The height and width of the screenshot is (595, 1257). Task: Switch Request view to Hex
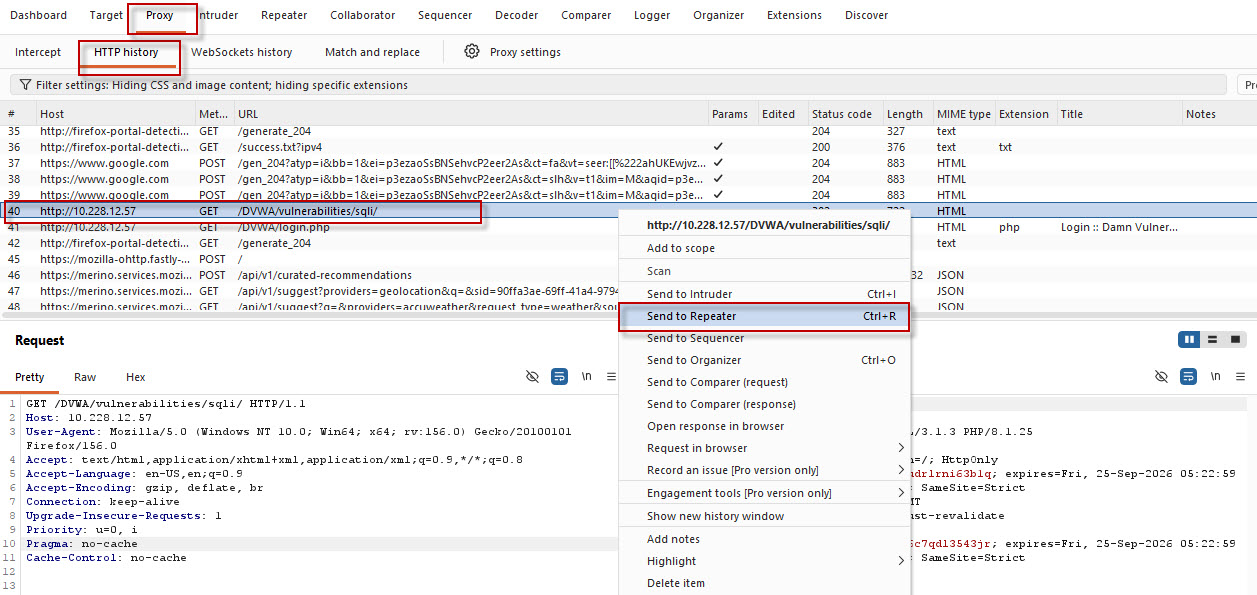[x=136, y=377]
